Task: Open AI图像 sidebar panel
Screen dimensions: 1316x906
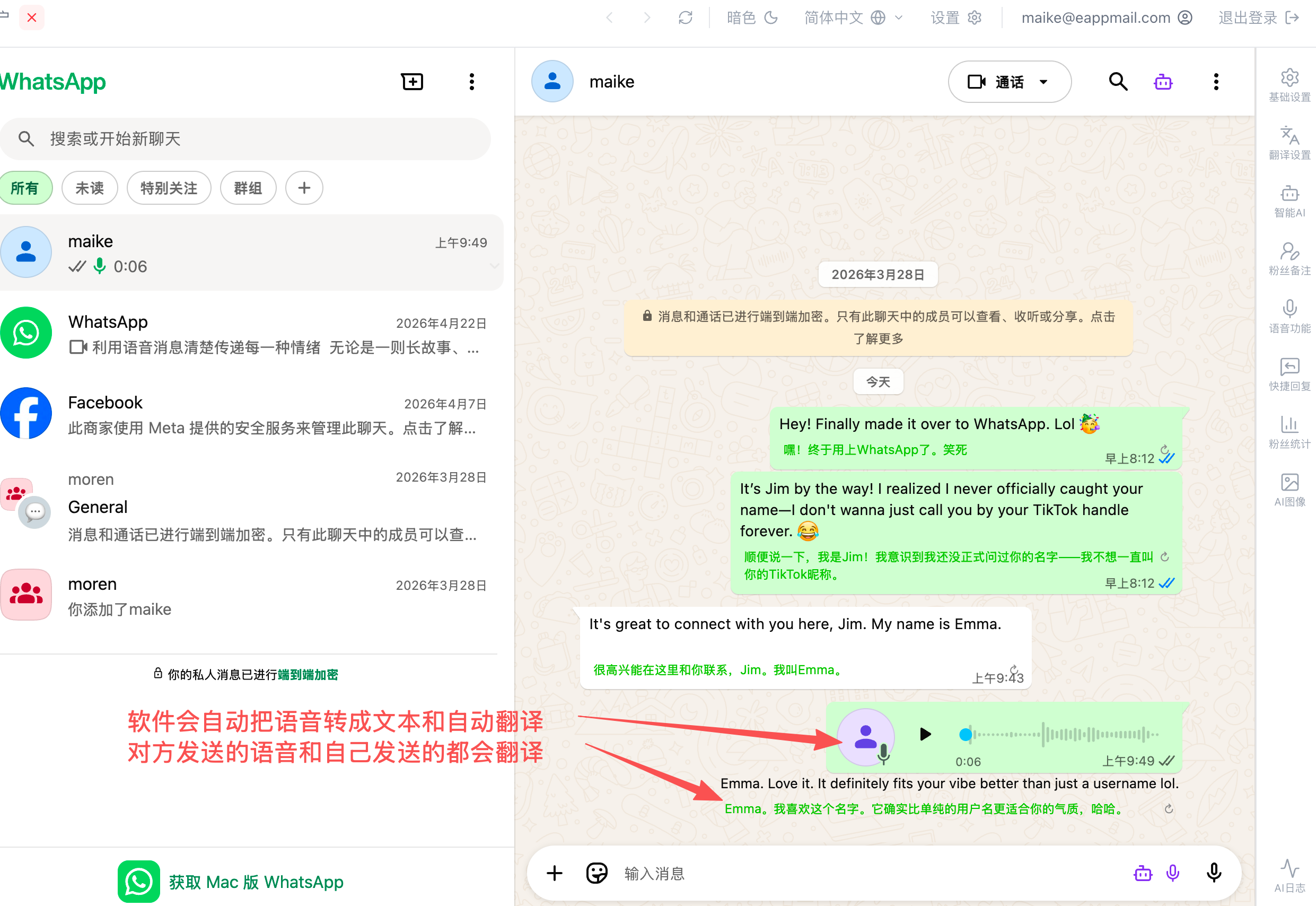Action: [x=1289, y=491]
